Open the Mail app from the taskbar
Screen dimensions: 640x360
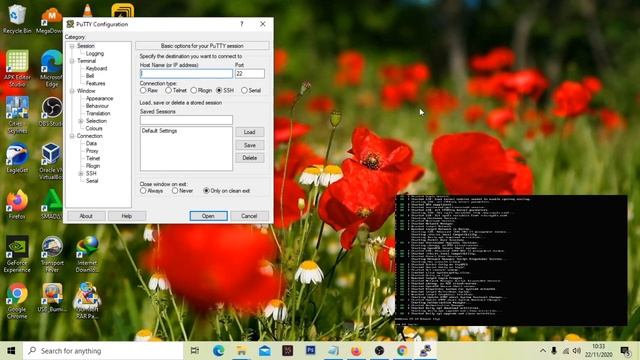coord(264,351)
